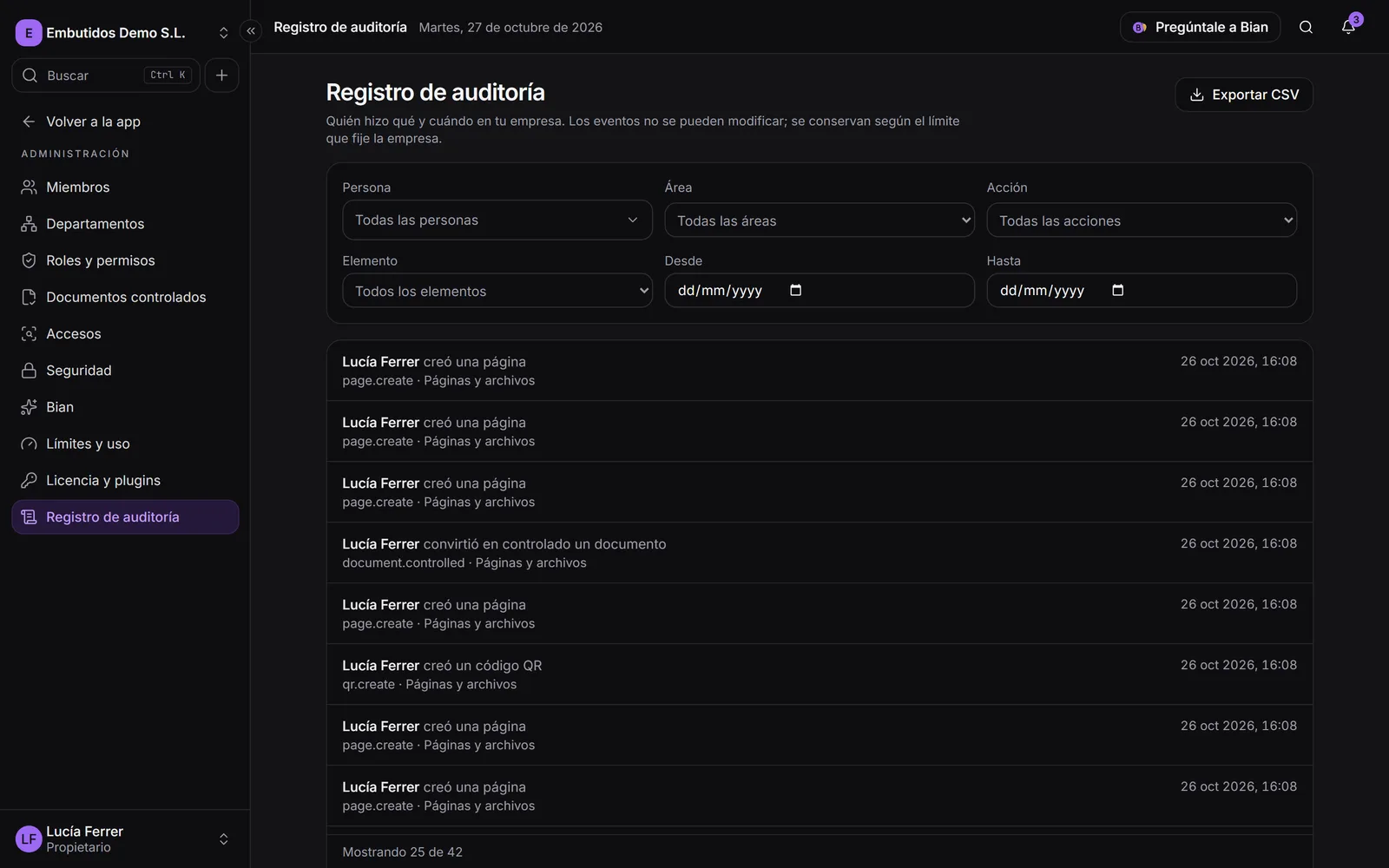Click the Límites y uso gauge icon
Viewport: 1389px width, 868px height.
pos(29,444)
